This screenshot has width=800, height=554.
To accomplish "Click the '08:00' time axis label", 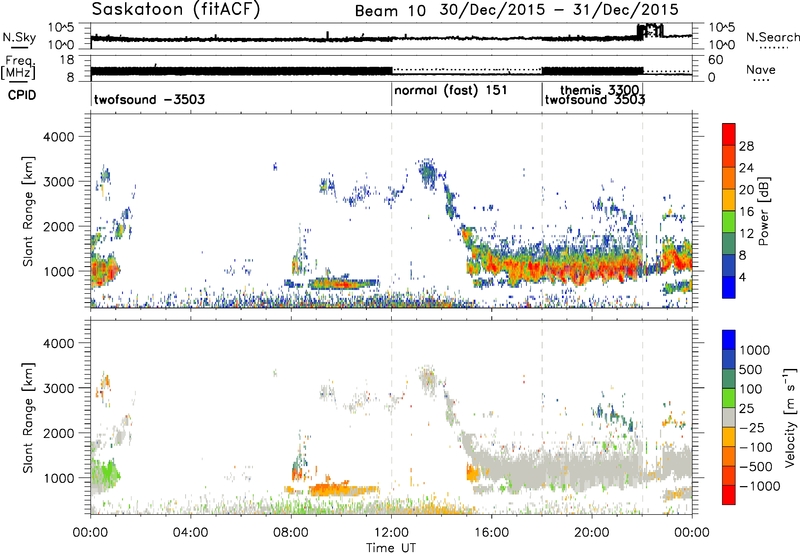I will tap(291, 533).
